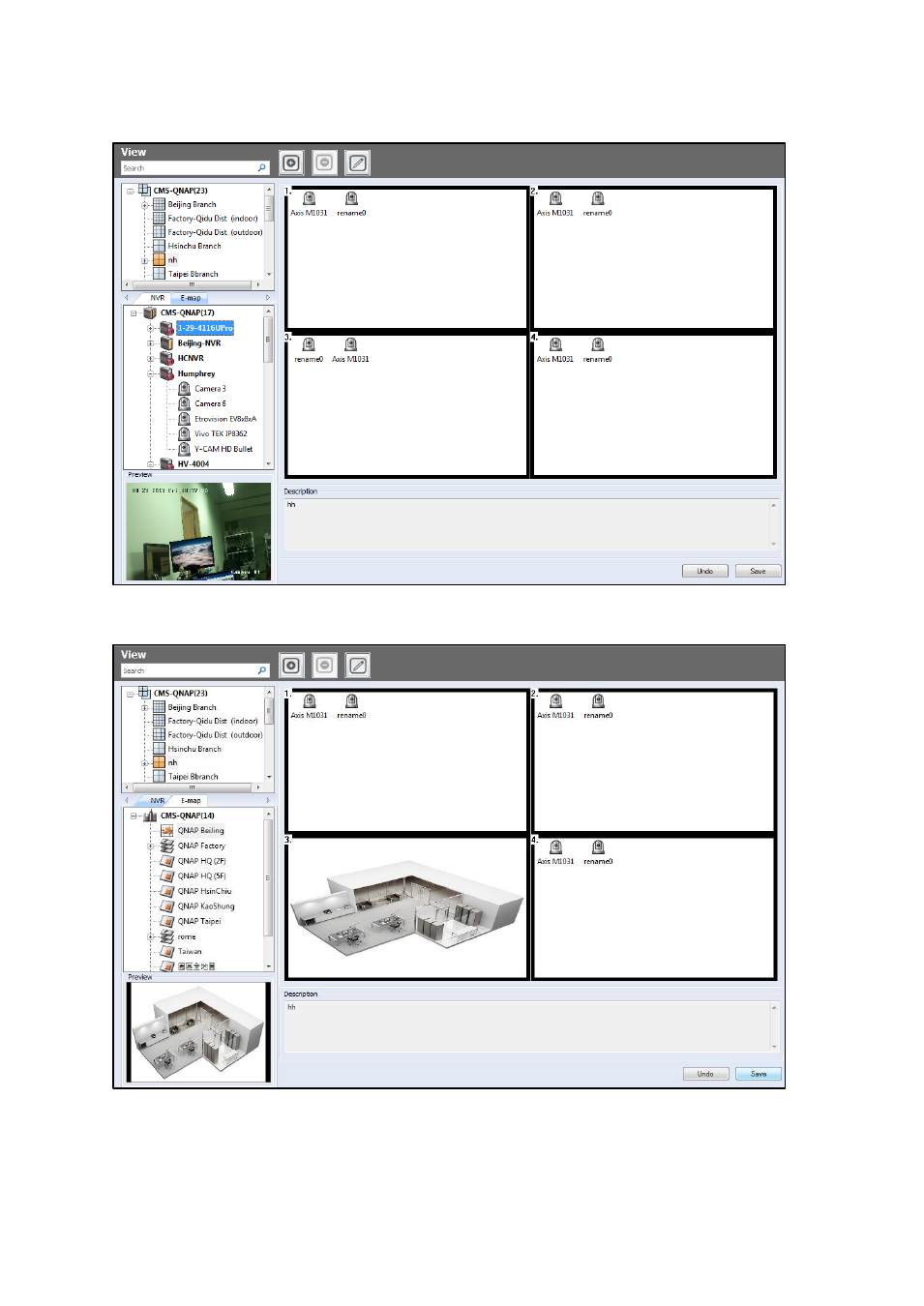Expand the rome e-map node

point(151,936)
